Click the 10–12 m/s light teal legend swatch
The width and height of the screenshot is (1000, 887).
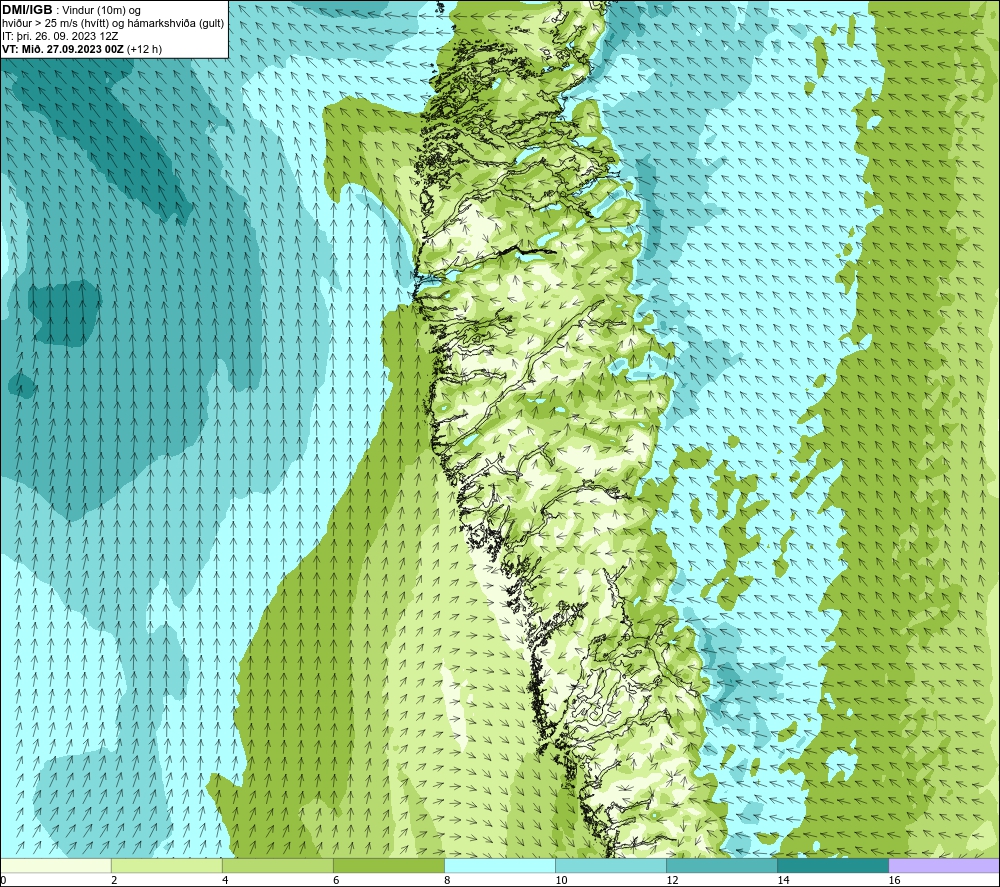611,865
